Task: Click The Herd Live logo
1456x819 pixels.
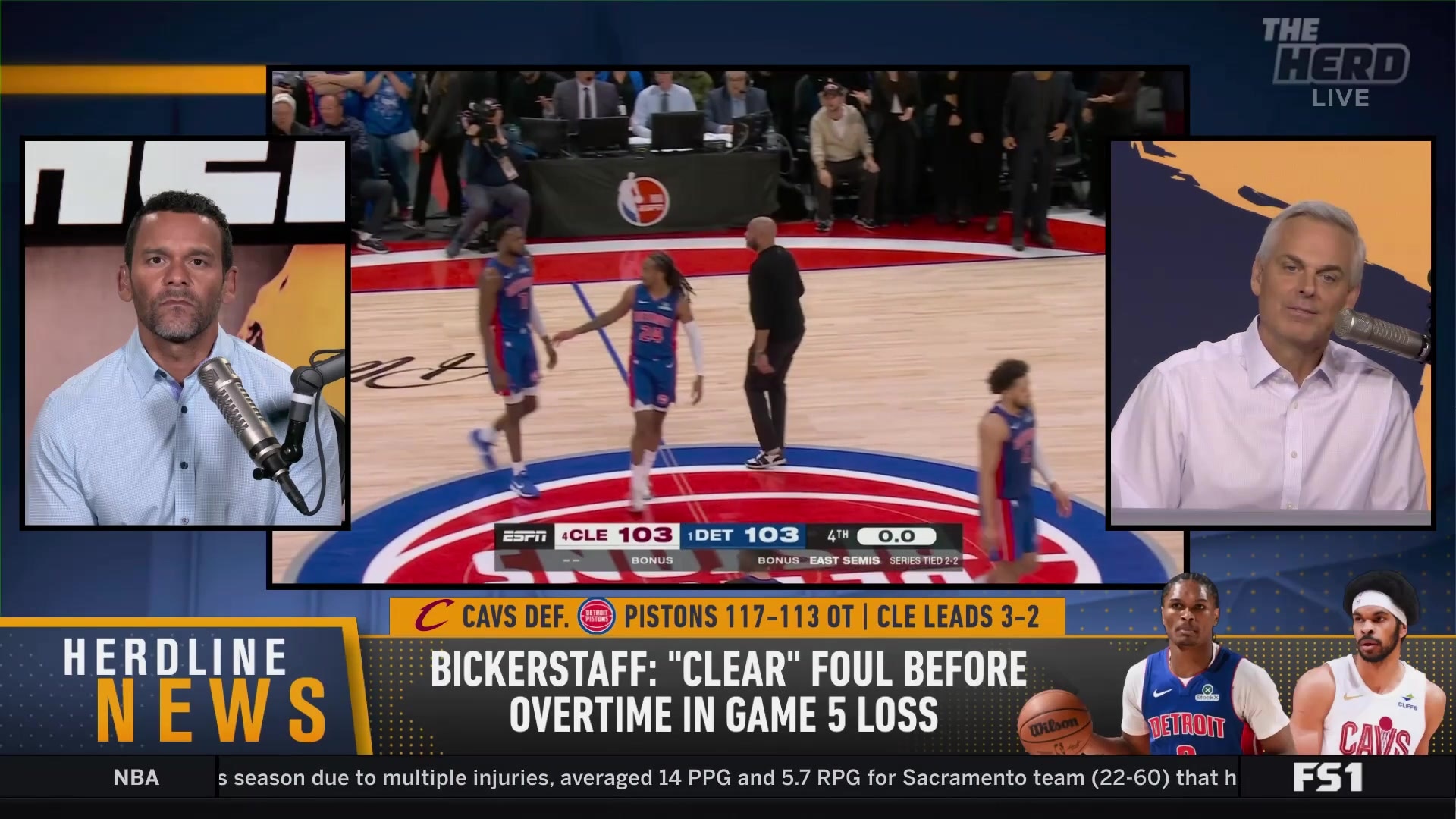Action: click(x=1335, y=64)
